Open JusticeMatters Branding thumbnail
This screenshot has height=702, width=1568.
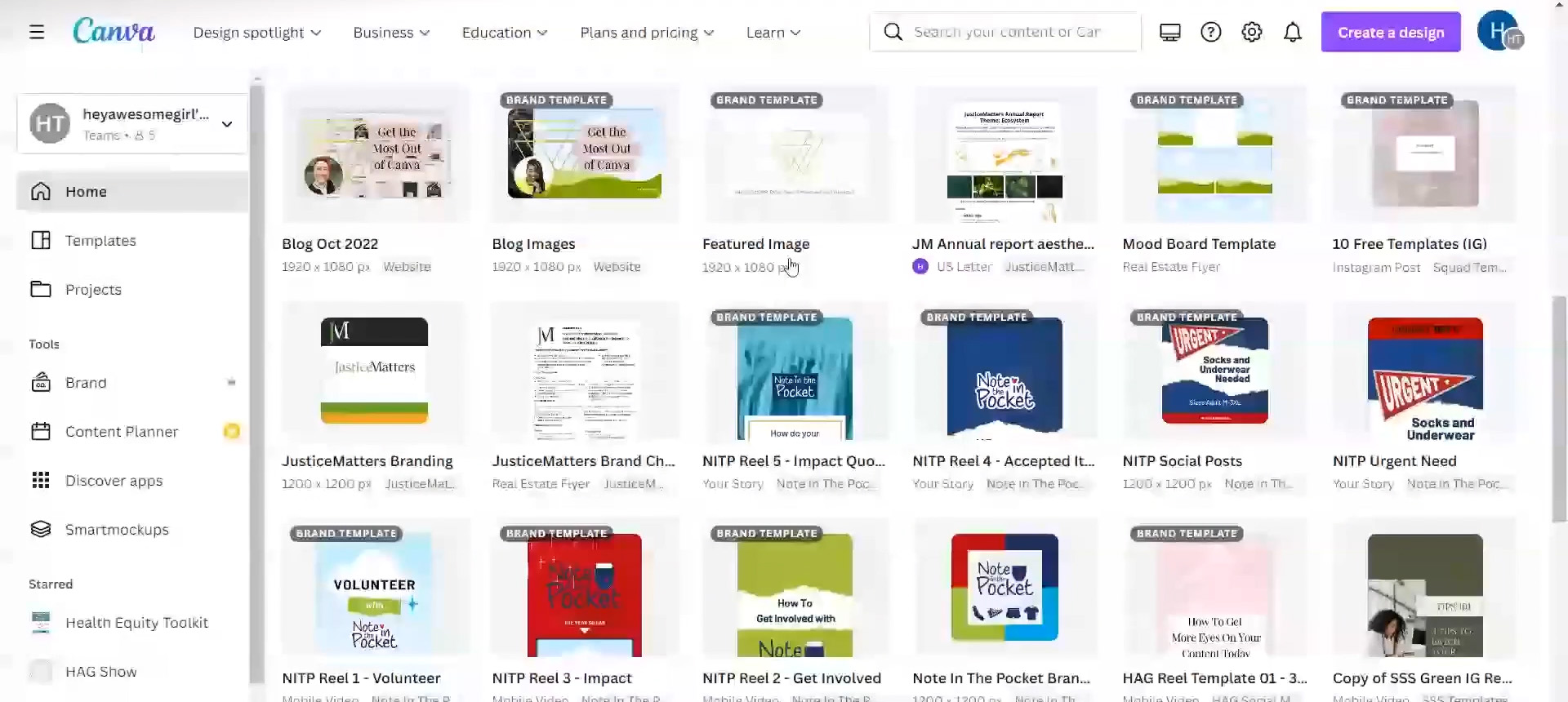[374, 371]
